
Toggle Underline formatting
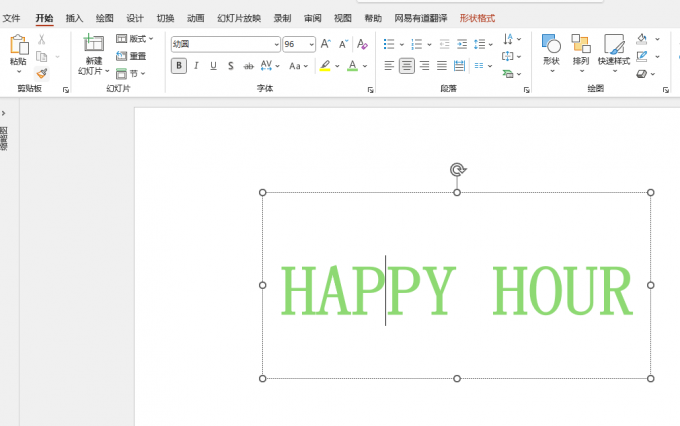(x=213, y=66)
